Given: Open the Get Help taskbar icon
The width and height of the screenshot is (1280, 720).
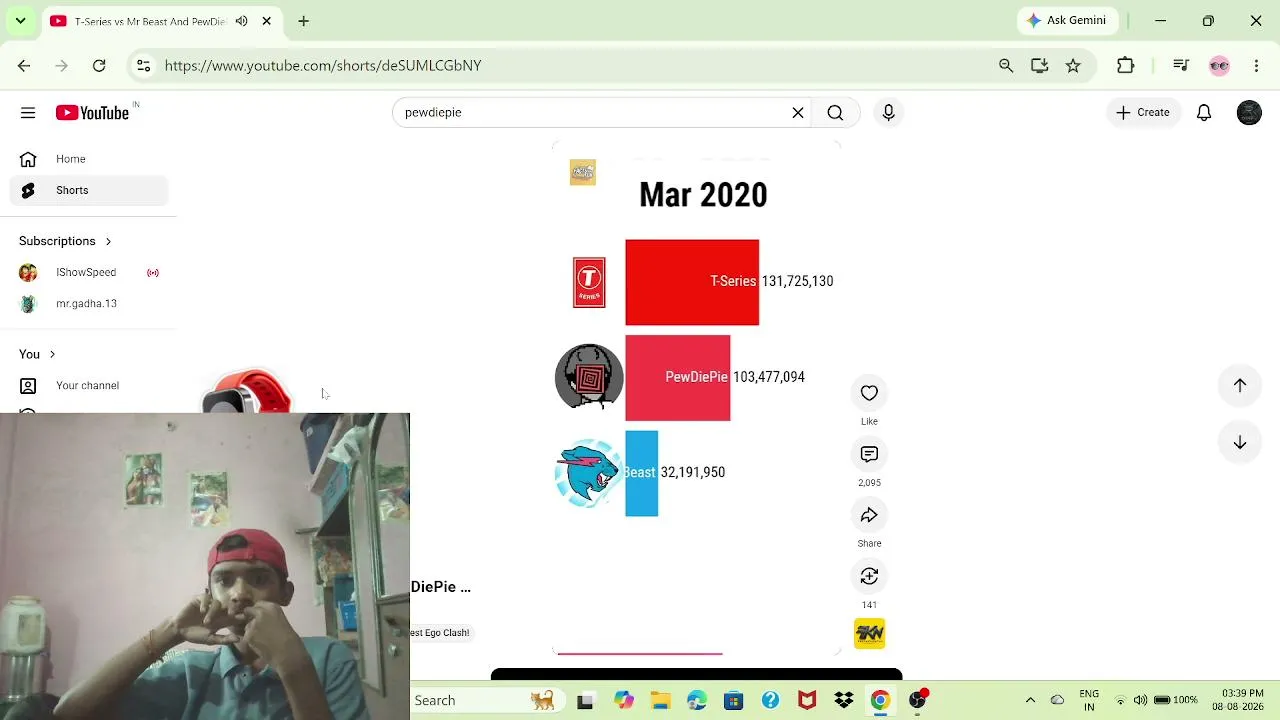Looking at the screenshot, I should tap(770, 701).
